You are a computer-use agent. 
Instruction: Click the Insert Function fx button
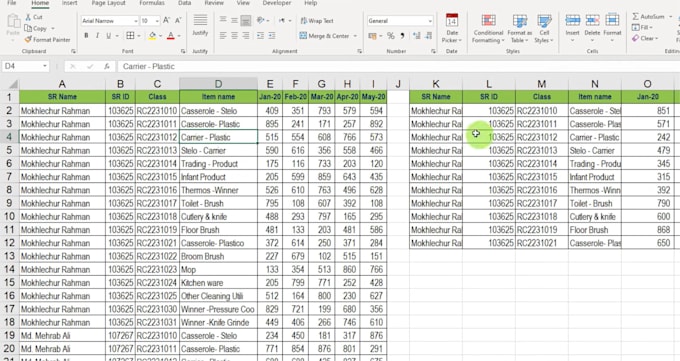pyautogui.click(x=106, y=66)
